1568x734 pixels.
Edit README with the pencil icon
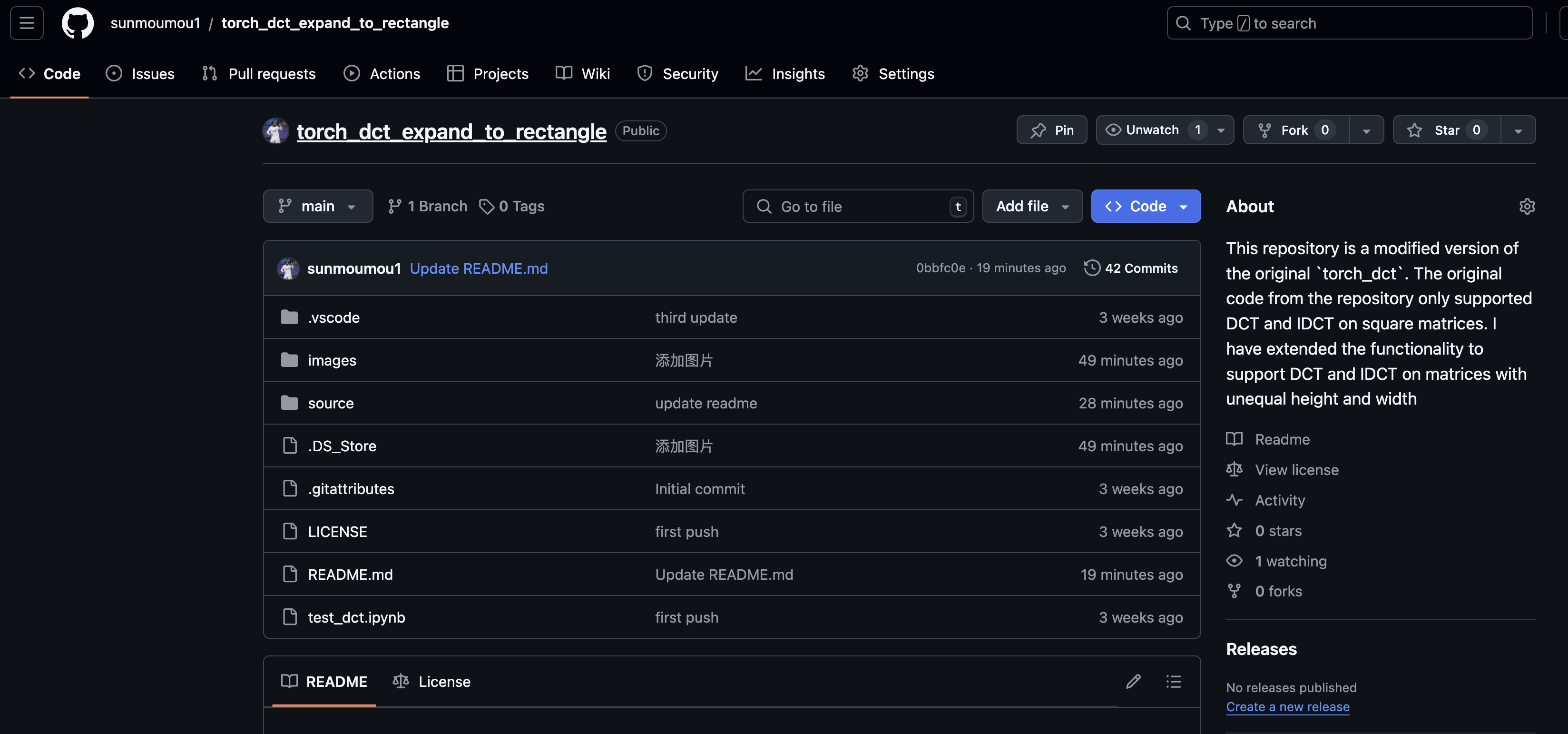coord(1133,681)
